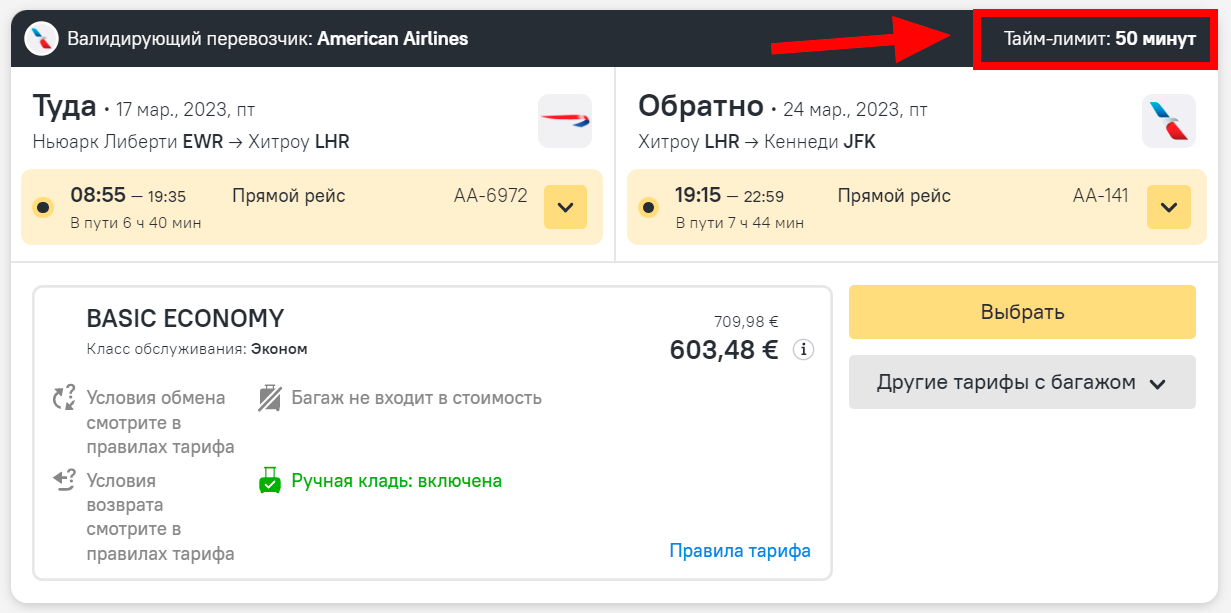Click the BASIC ECONOMY fare title
The height and width of the screenshot is (613, 1231).
(185, 318)
